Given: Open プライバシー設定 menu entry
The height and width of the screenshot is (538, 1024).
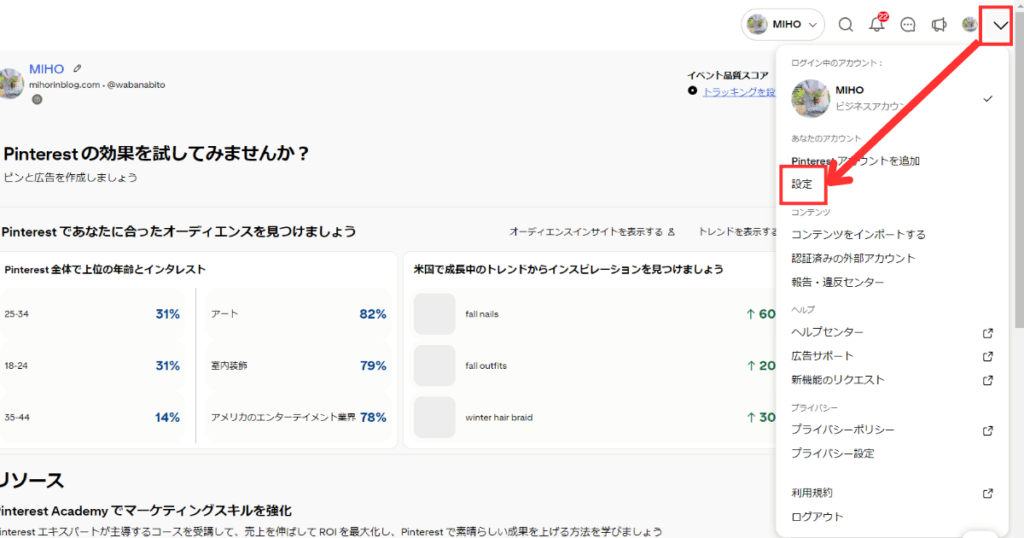Looking at the screenshot, I should [x=833, y=453].
